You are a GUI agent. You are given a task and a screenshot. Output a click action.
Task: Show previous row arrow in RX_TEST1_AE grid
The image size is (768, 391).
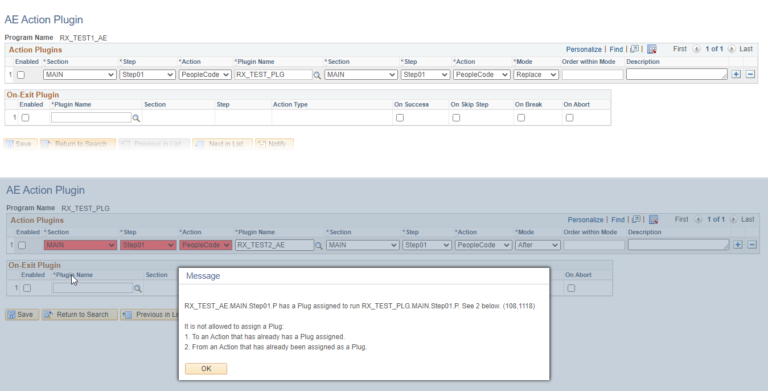tap(696, 49)
